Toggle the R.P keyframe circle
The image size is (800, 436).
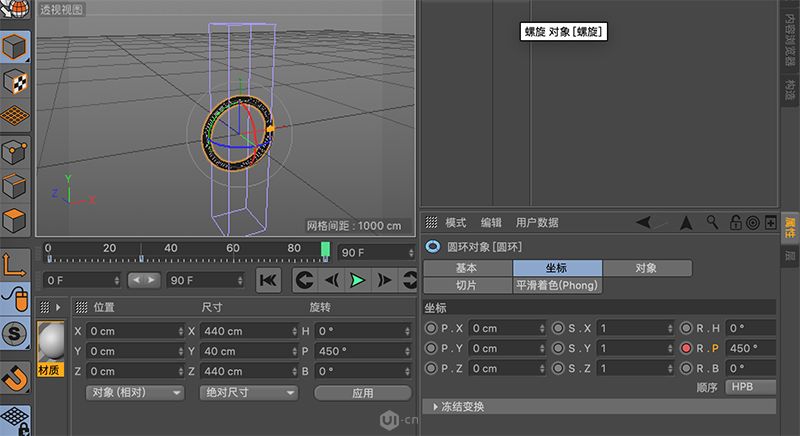[686, 348]
